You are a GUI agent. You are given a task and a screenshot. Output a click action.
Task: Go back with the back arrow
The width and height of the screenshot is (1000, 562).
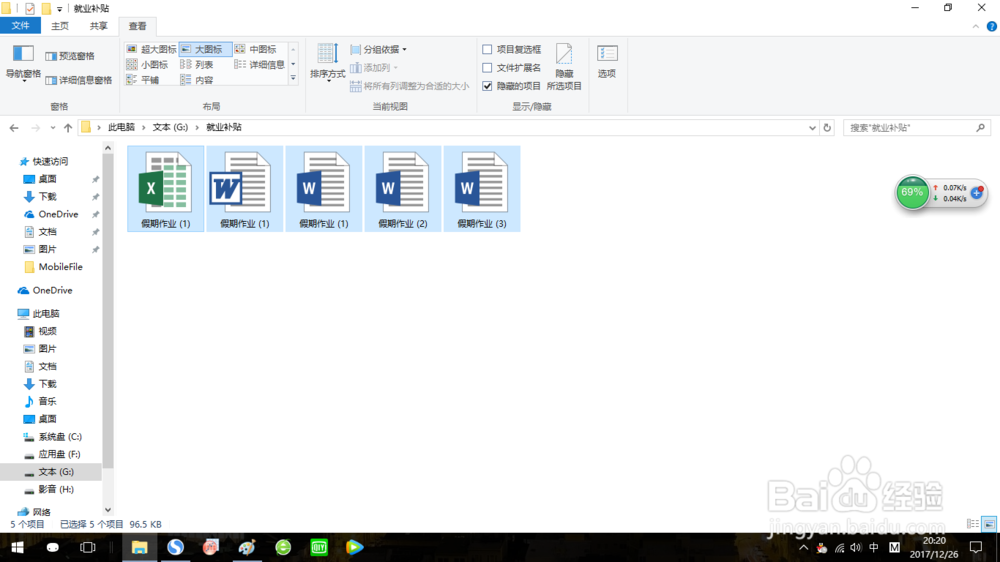coord(14,128)
